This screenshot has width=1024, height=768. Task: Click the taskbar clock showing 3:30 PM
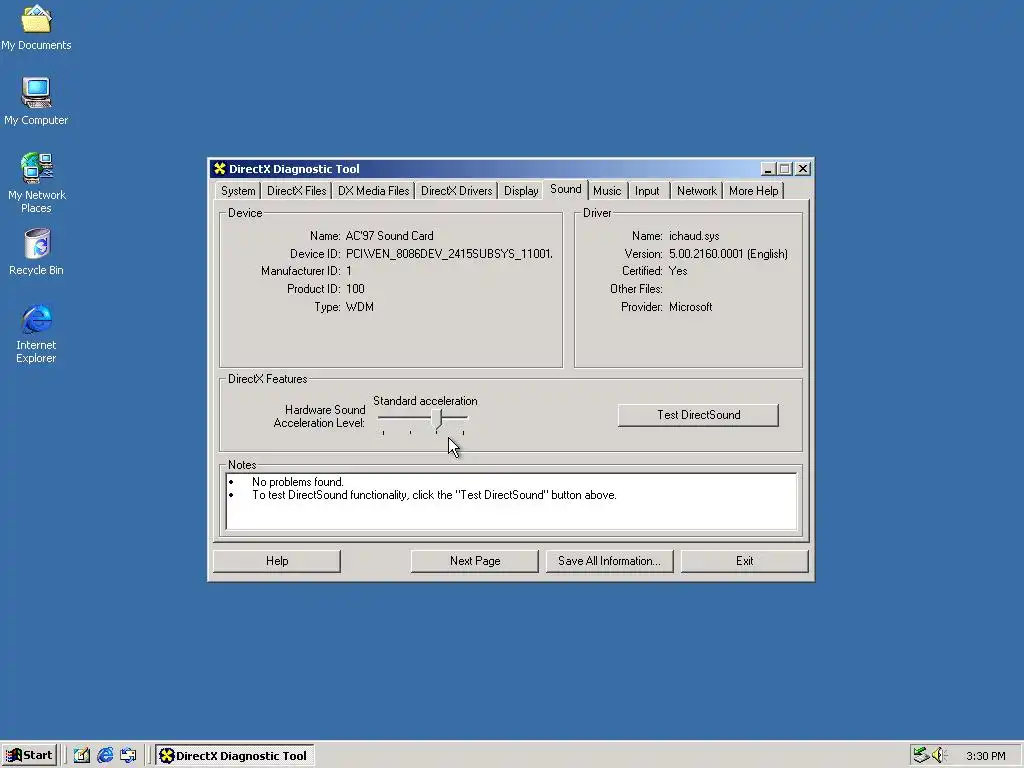coord(985,756)
